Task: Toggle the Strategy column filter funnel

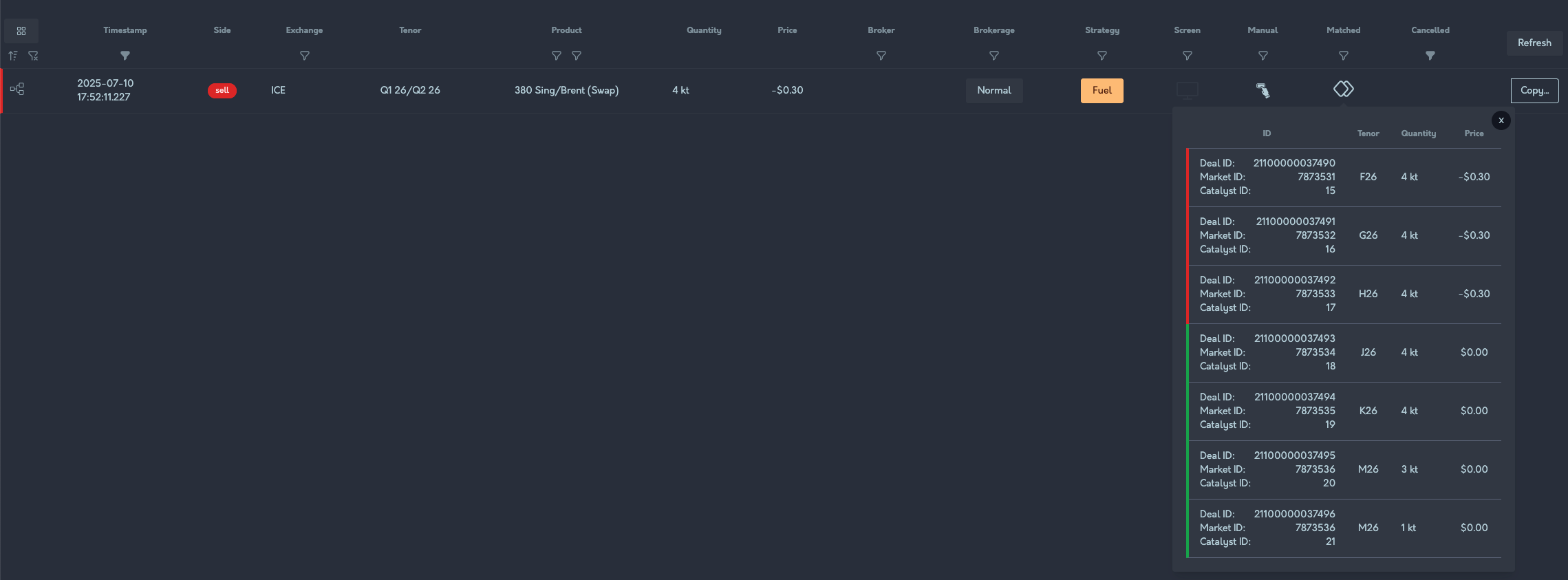Action: (1102, 56)
